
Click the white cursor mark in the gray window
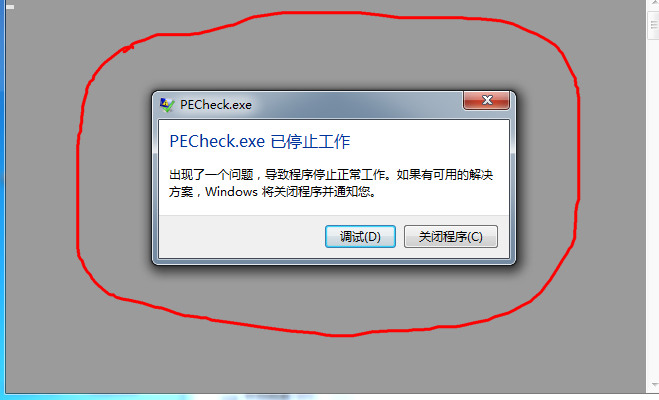point(10,7)
